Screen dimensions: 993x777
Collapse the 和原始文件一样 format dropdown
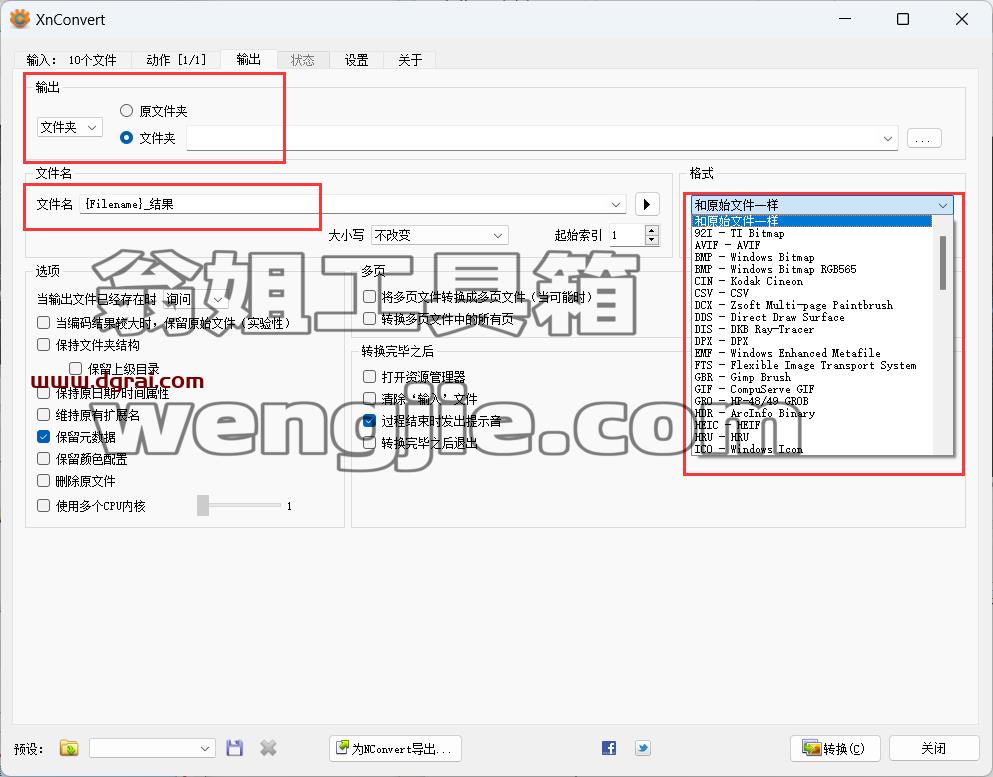tap(822, 205)
